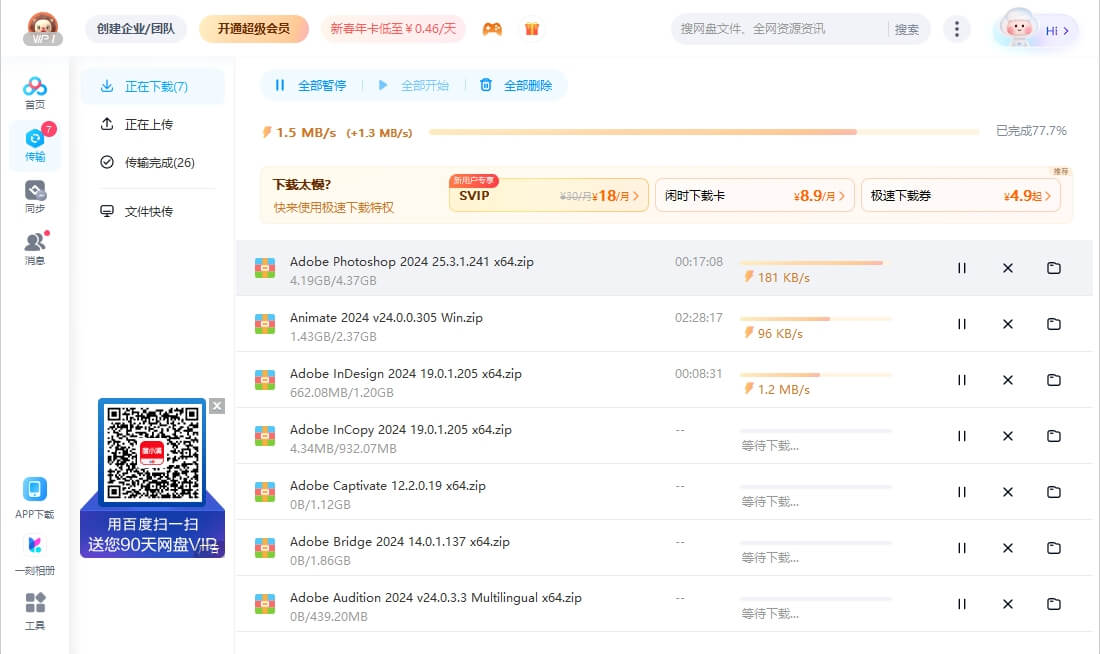This screenshot has height=654, width=1100.
Task: Select the 传输完成(26) tab
Action: (x=153, y=162)
